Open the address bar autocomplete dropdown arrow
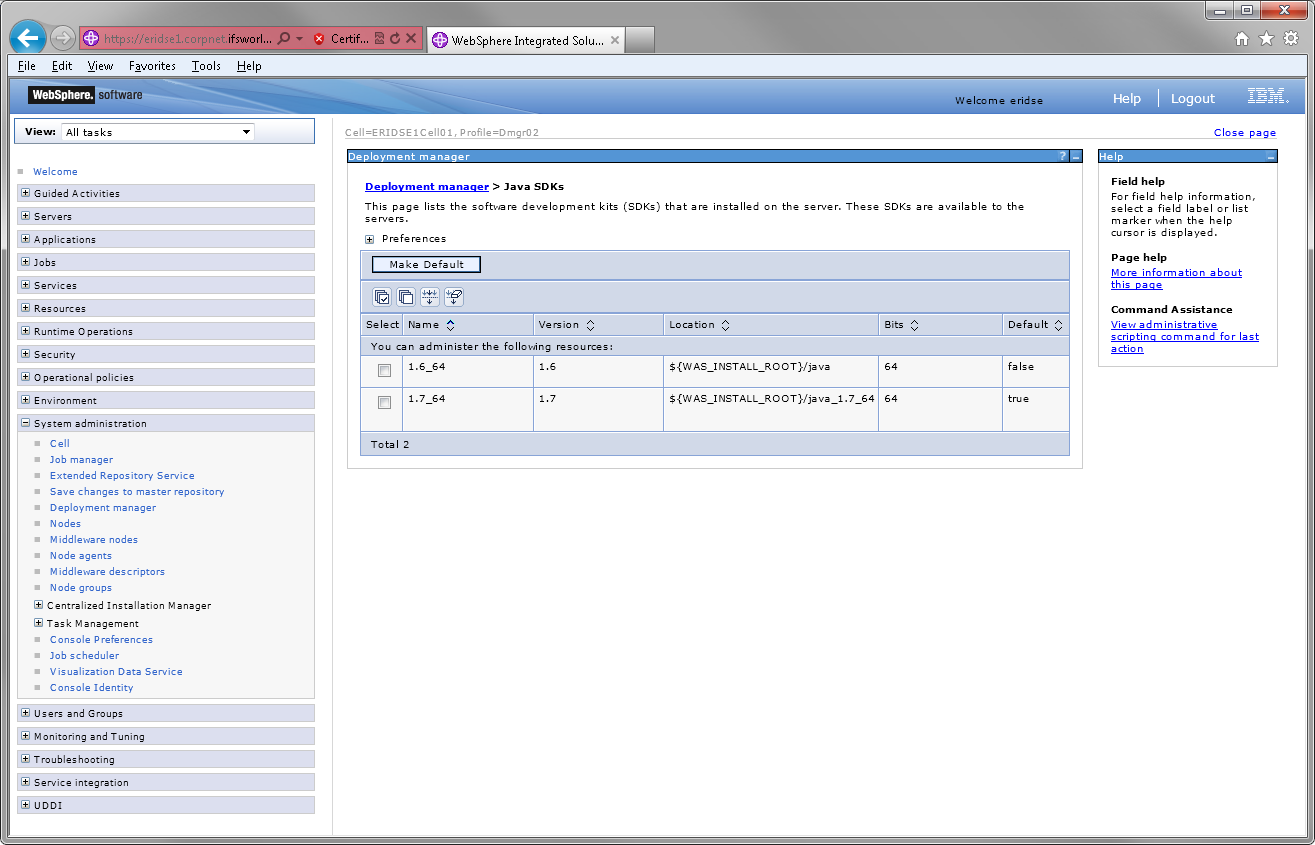Image resolution: width=1315 pixels, height=845 pixels. click(x=299, y=39)
